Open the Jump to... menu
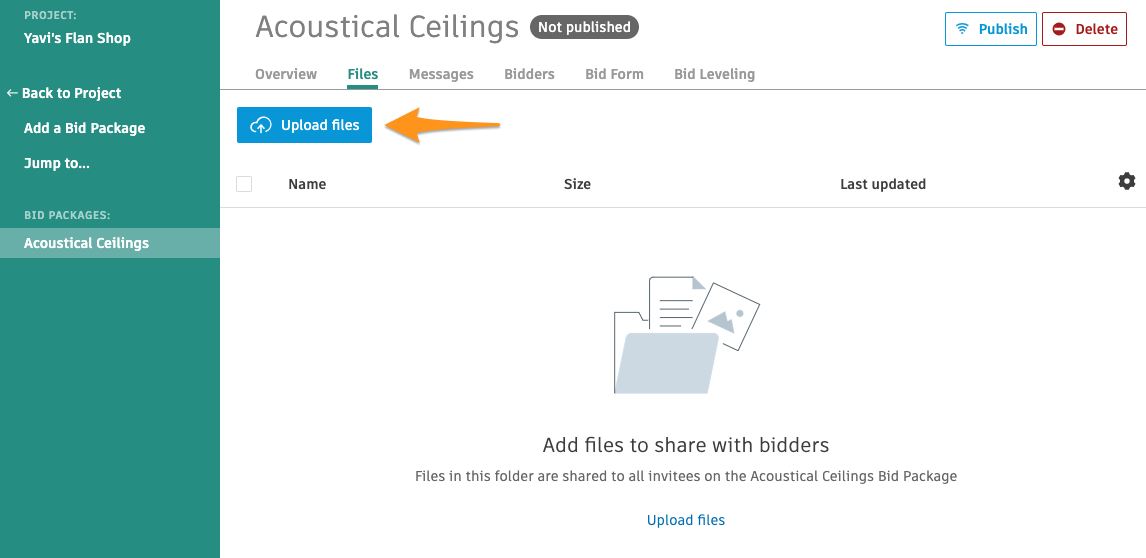This screenshot has height=558, width=1146. 57,163
